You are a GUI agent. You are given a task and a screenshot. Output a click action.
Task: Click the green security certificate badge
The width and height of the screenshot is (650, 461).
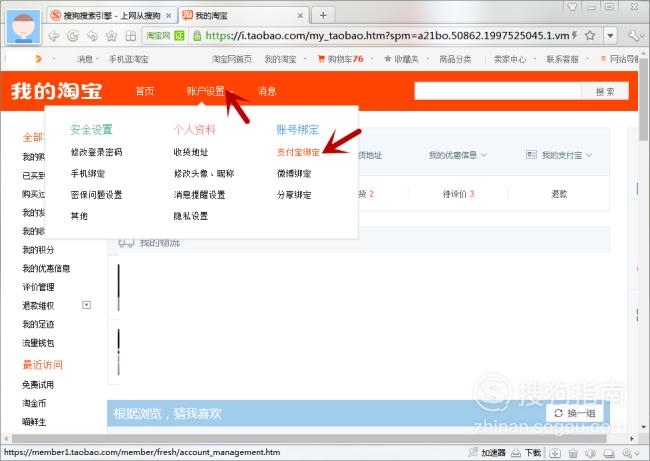coord(179,36)
